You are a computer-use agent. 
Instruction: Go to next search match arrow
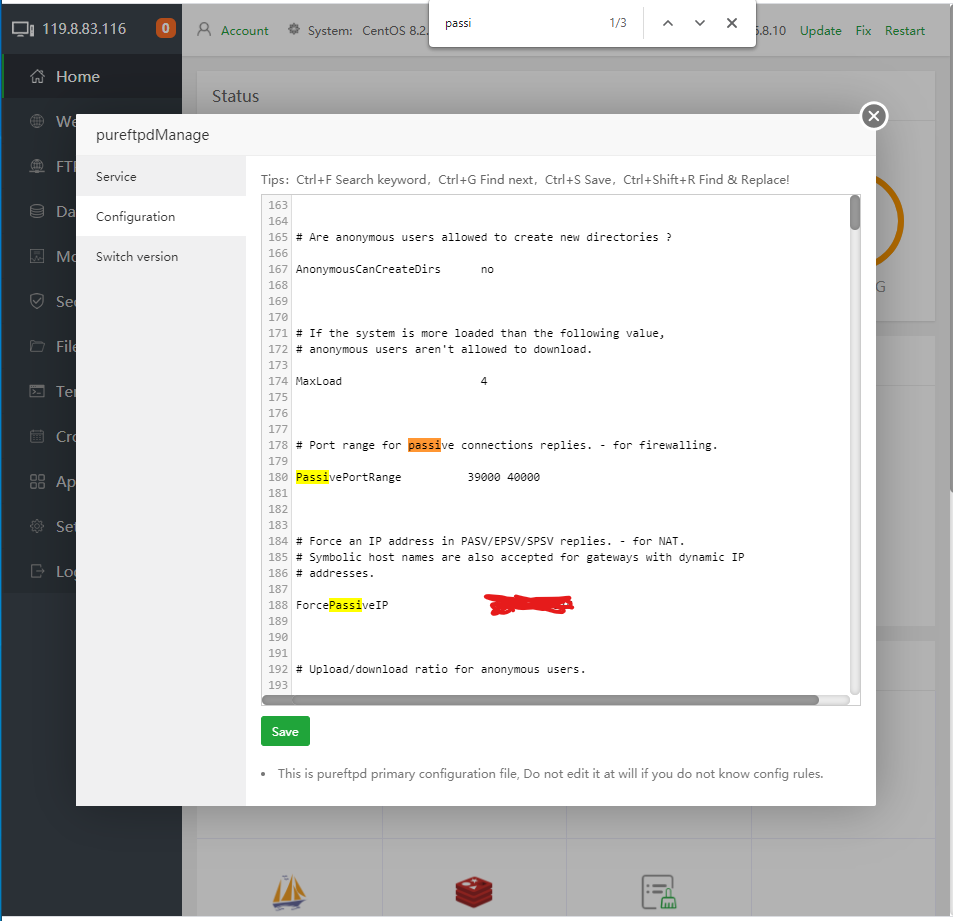pos(700,23)
